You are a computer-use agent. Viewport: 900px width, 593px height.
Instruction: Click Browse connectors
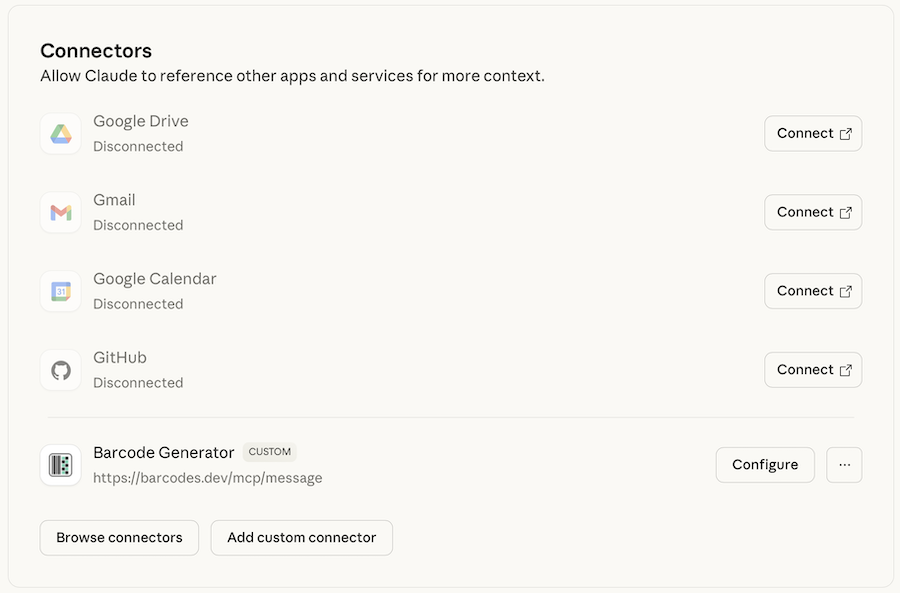pos(119,538)
